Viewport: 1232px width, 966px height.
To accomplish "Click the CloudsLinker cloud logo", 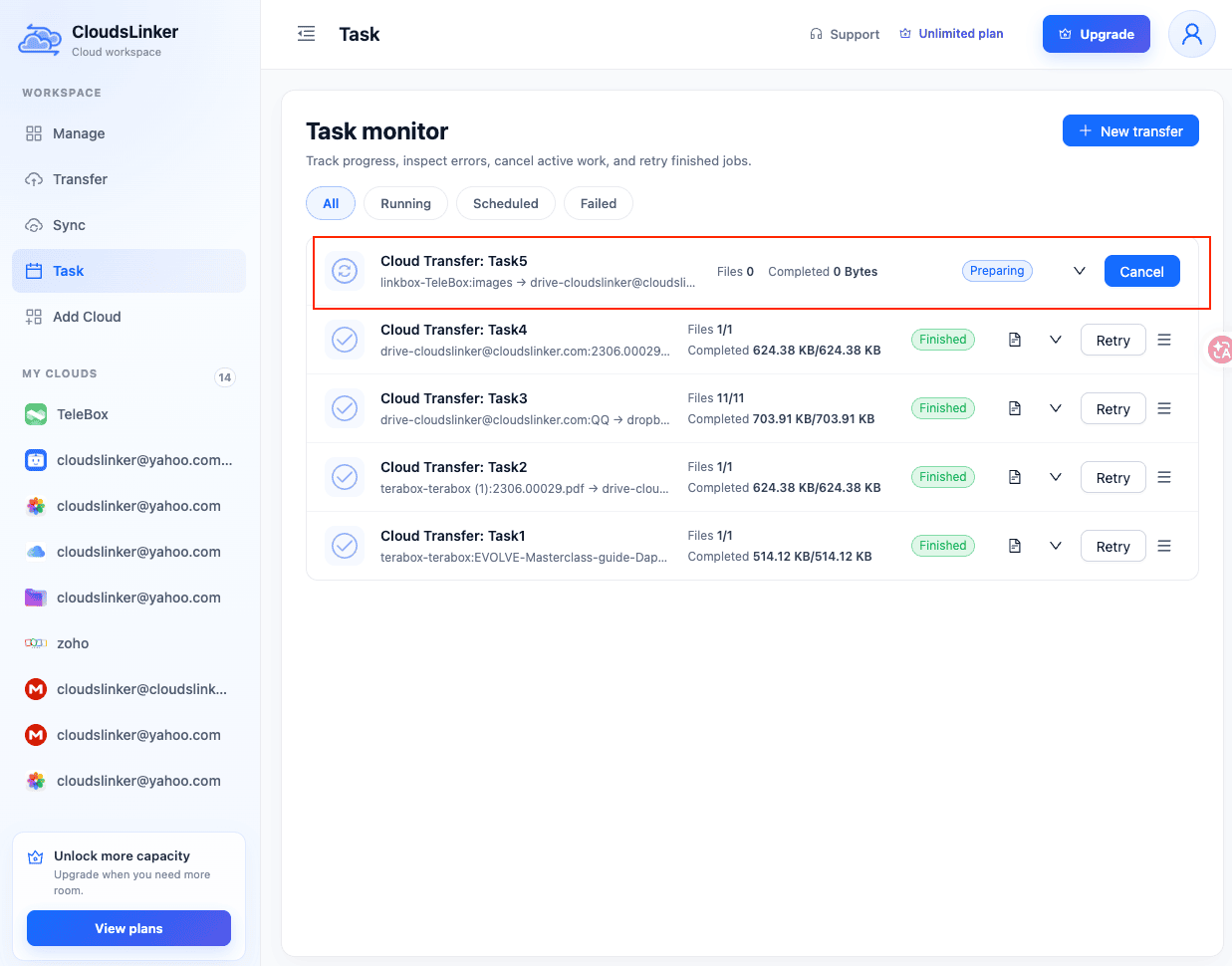I will pos(40,40).
